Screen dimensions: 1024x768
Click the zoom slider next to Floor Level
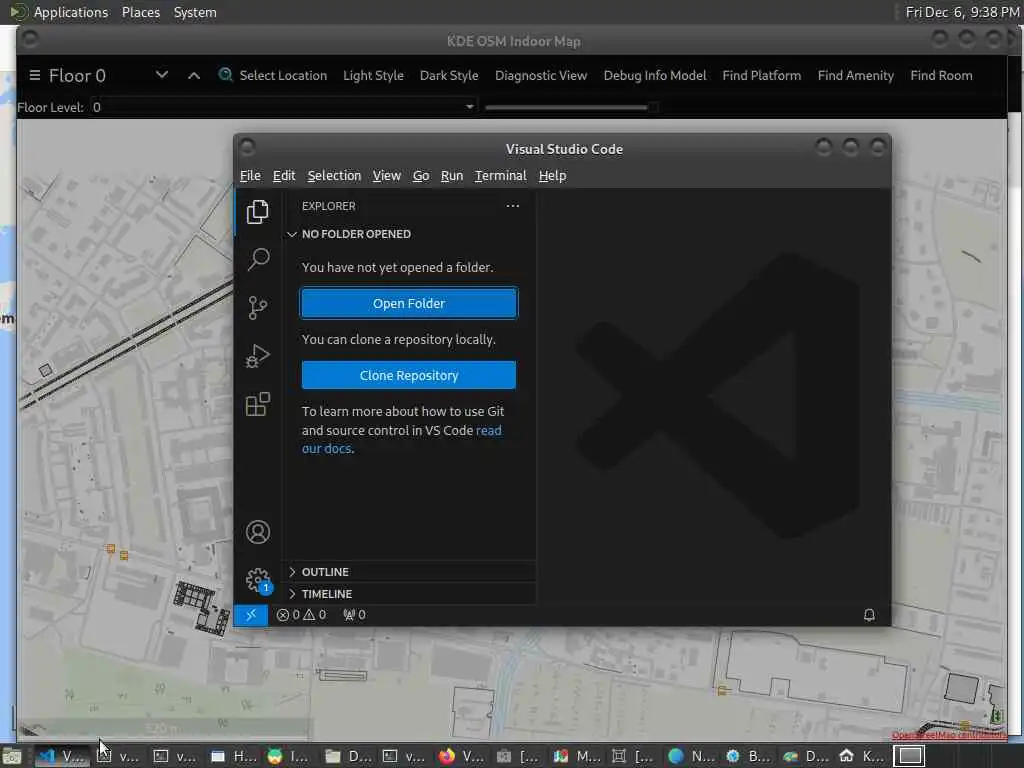(571, 107)
